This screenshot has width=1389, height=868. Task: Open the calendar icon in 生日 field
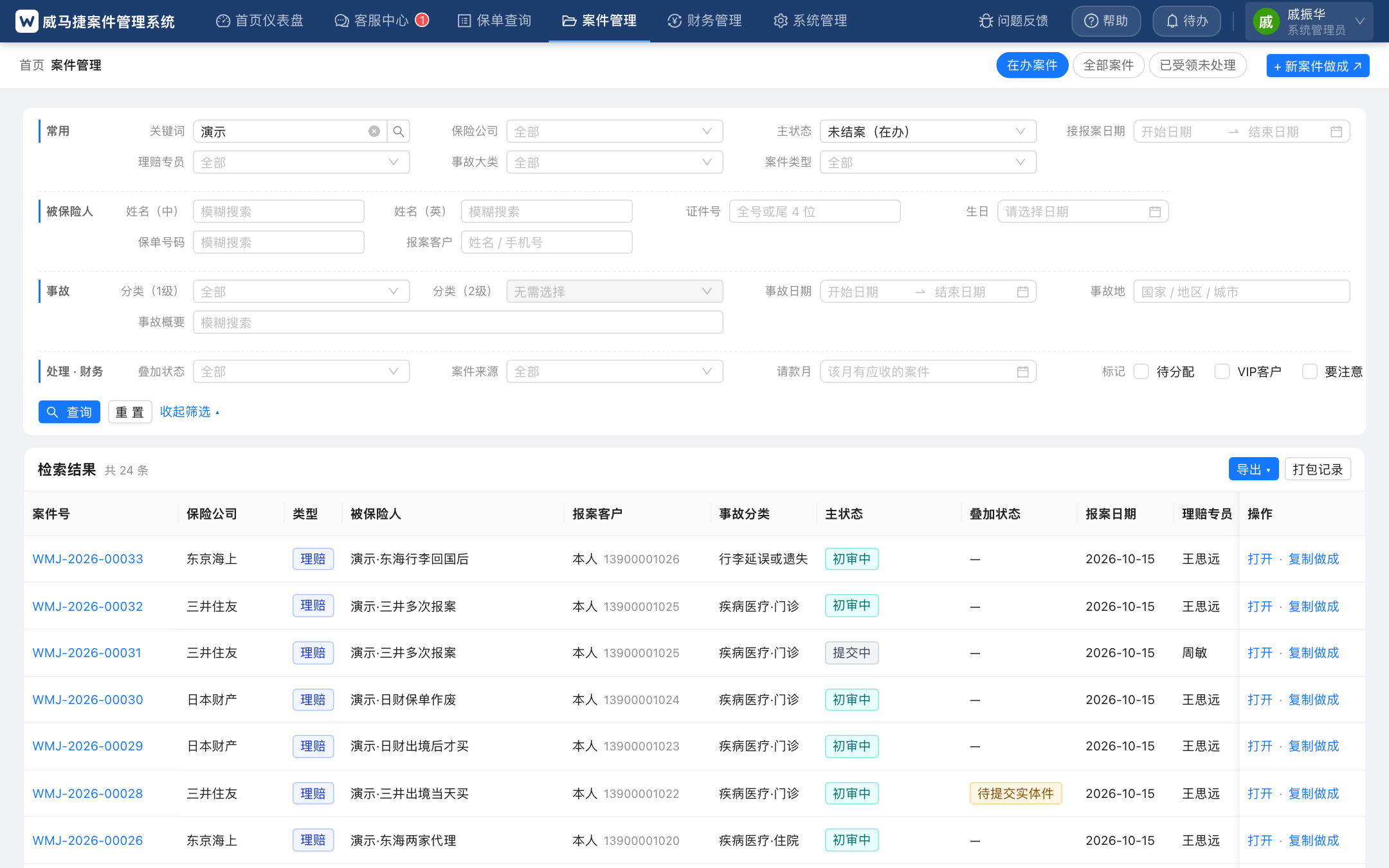1155,212
